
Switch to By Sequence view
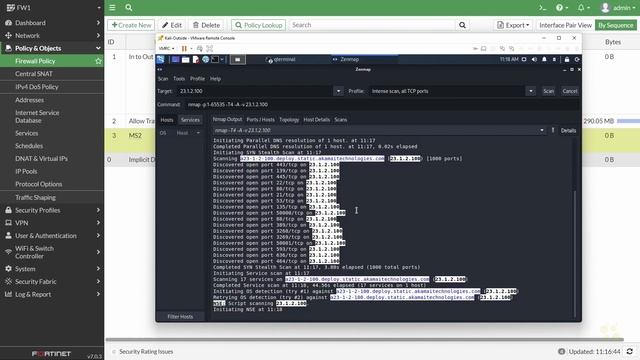click(616, 25)
